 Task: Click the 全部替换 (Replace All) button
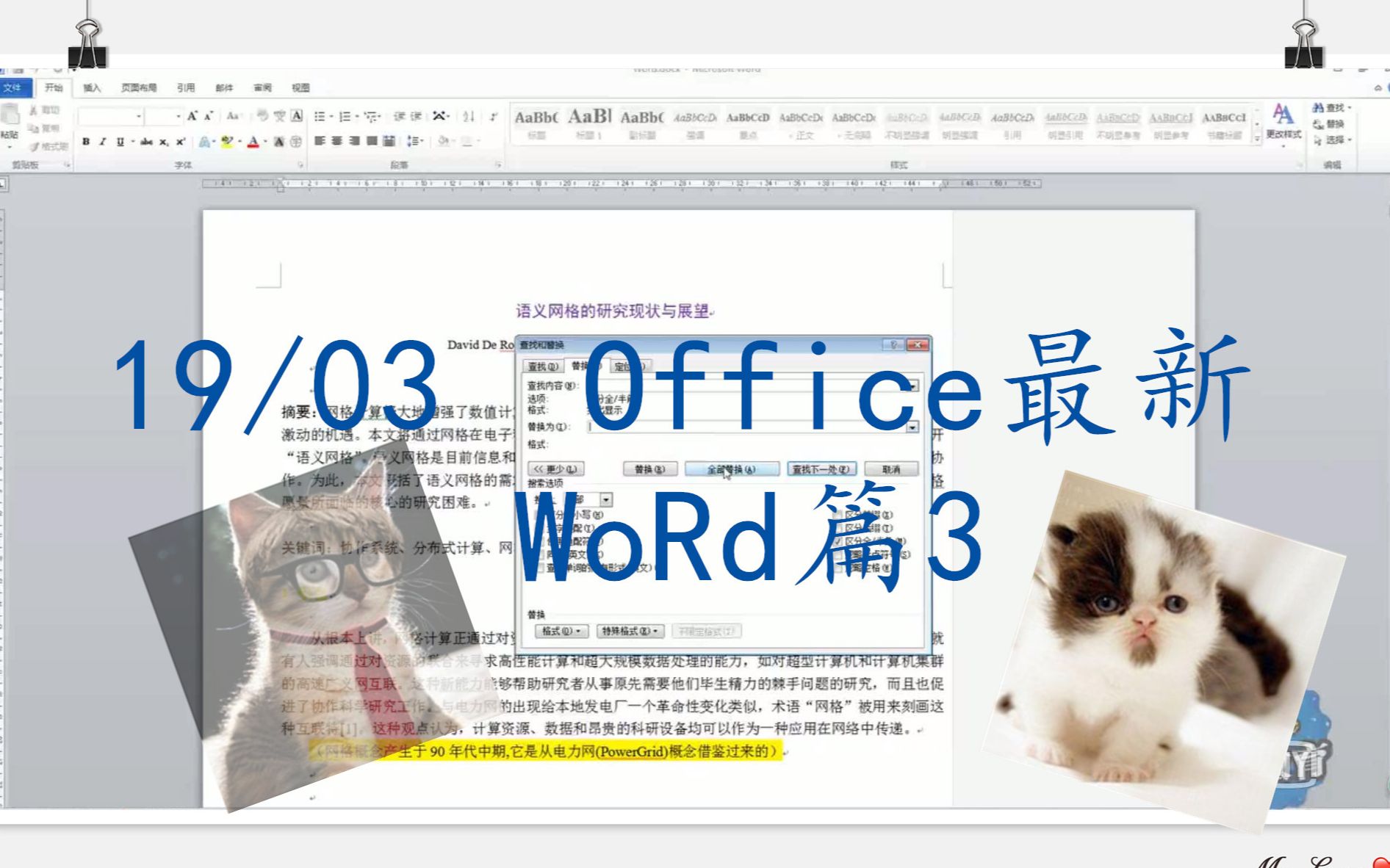coord(732,469)
